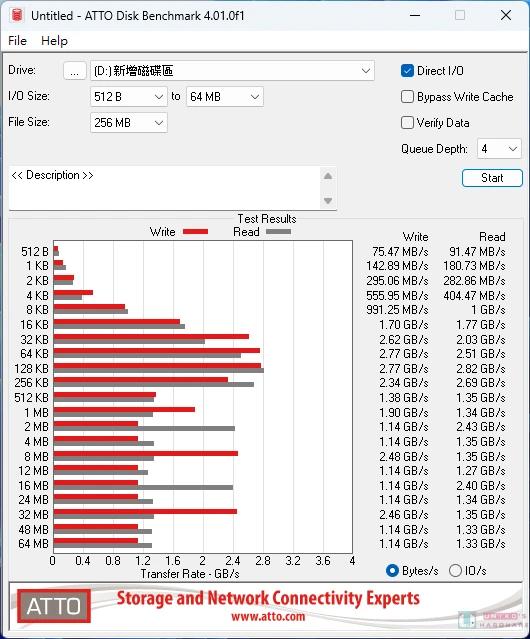Click the 2.46 GB/s write value
The image size is (530, 639).
(x=404, y=514)
